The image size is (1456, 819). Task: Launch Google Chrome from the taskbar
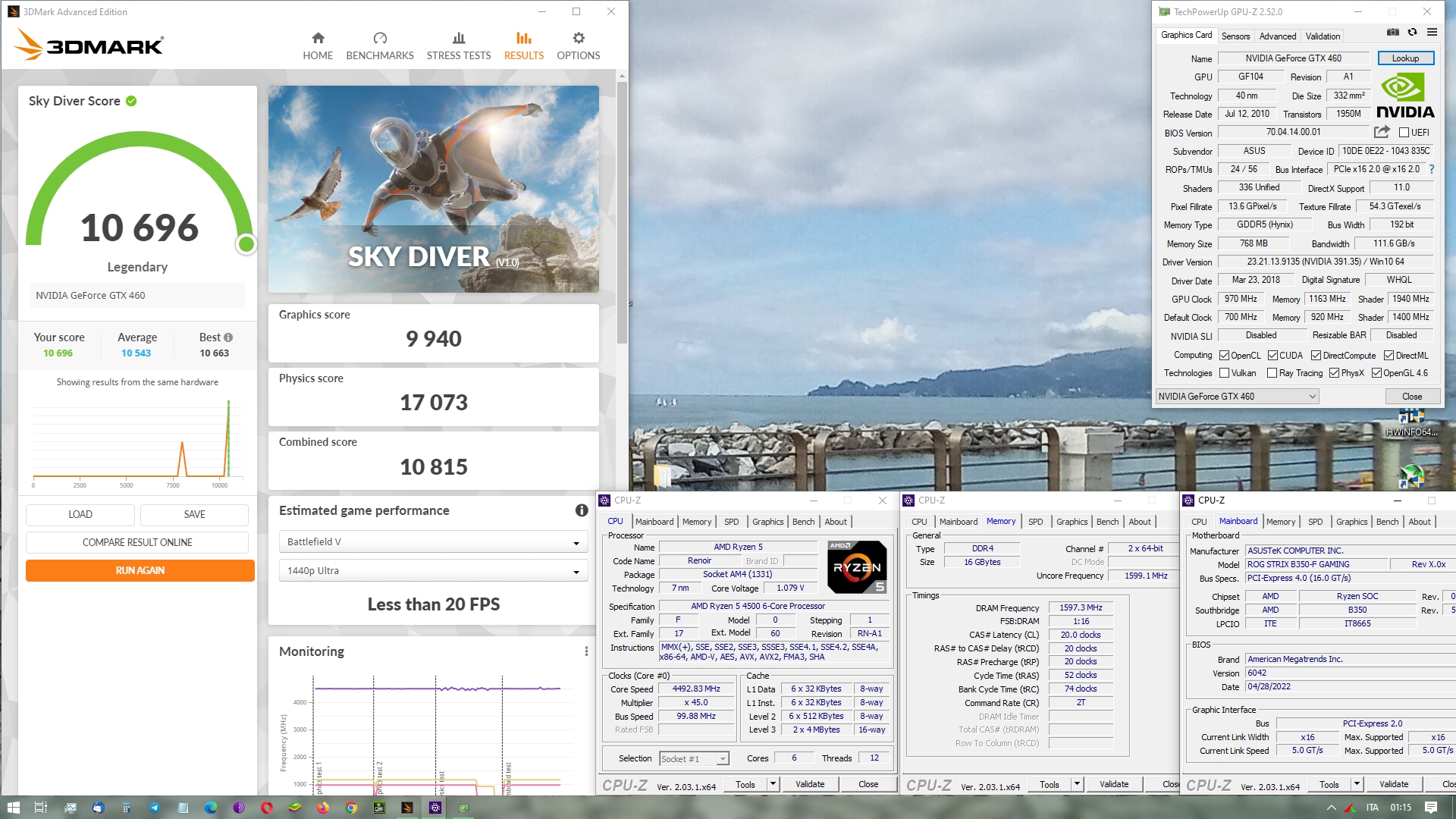pyautogui.click(x=351, y=808)
